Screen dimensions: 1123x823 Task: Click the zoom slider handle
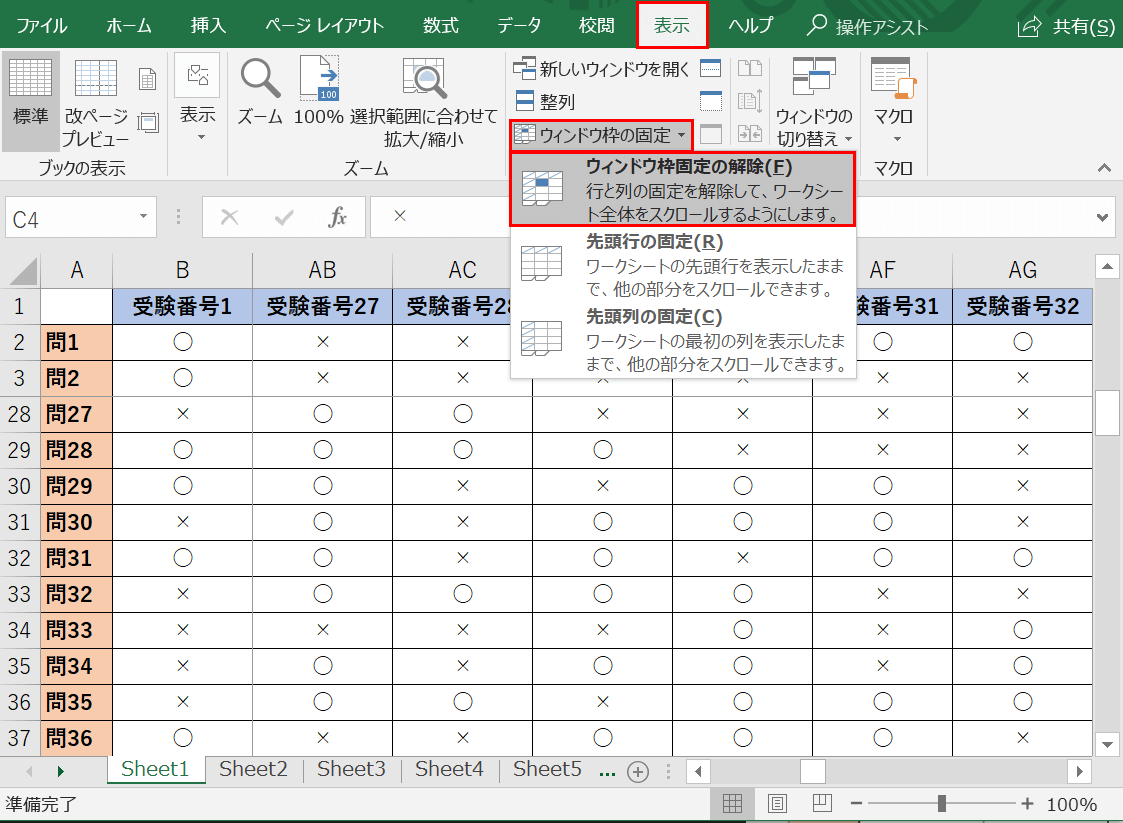[x=942, y=804]
